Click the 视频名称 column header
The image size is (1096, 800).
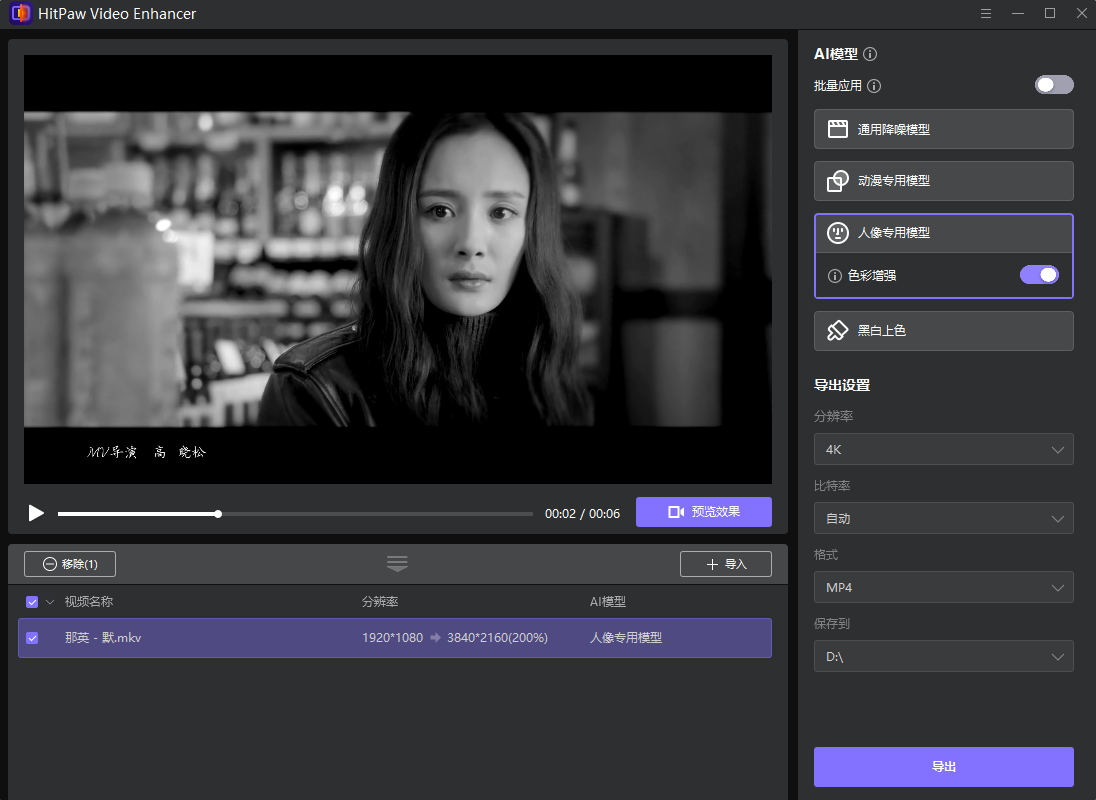point(89,602)
